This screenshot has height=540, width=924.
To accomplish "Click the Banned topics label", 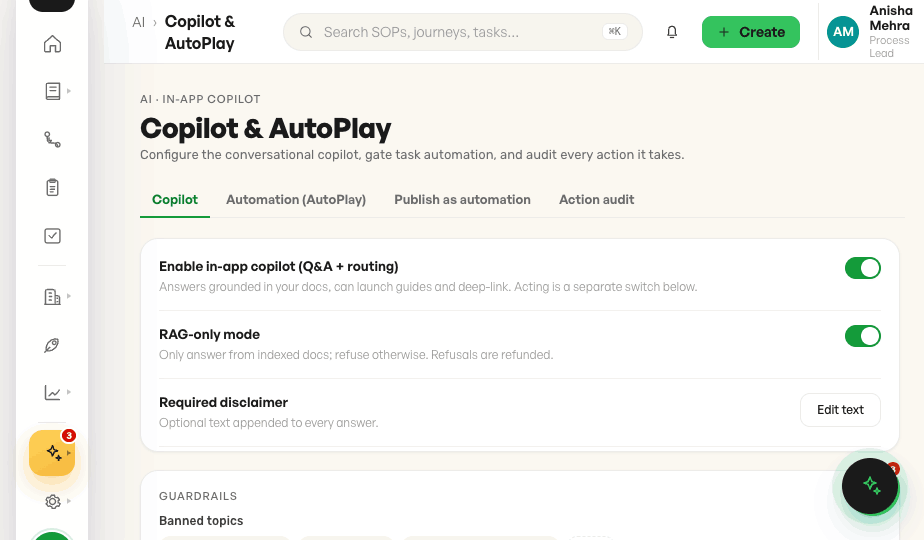I will click(201, 521).
